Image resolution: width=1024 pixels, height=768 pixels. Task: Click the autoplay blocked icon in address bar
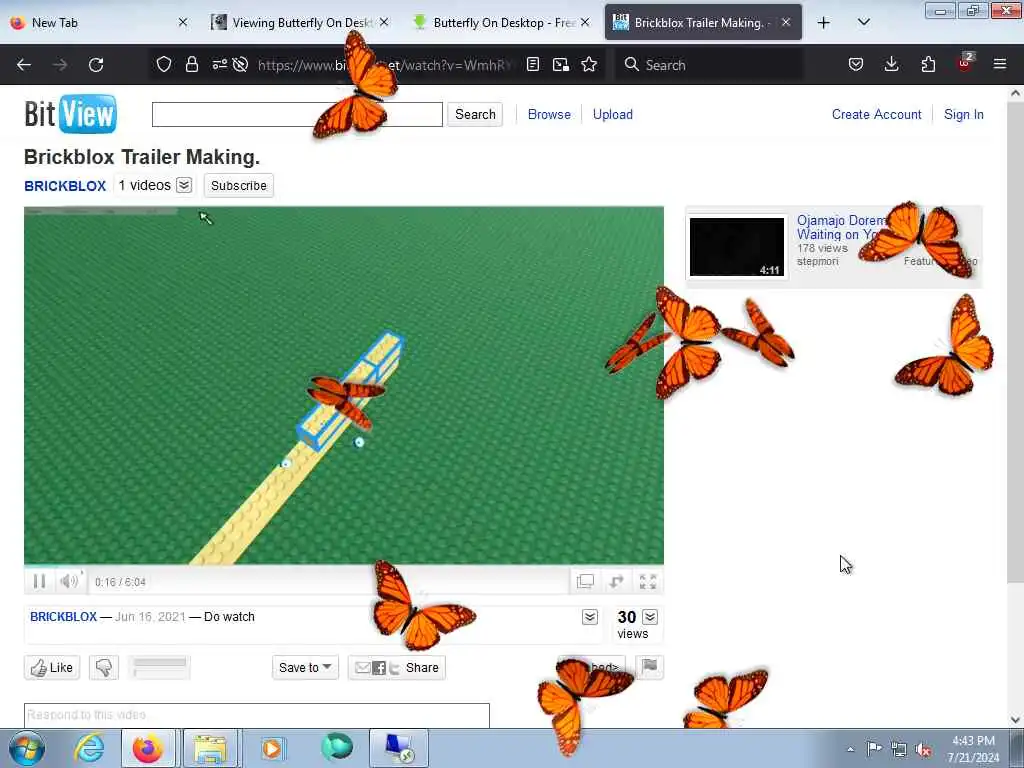(x=240, y=64)
